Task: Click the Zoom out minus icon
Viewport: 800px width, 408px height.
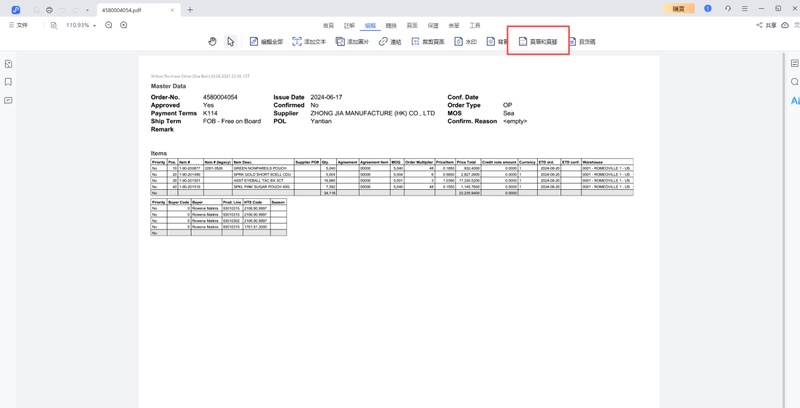Action: pyautogui.click(x=109, y=25)
